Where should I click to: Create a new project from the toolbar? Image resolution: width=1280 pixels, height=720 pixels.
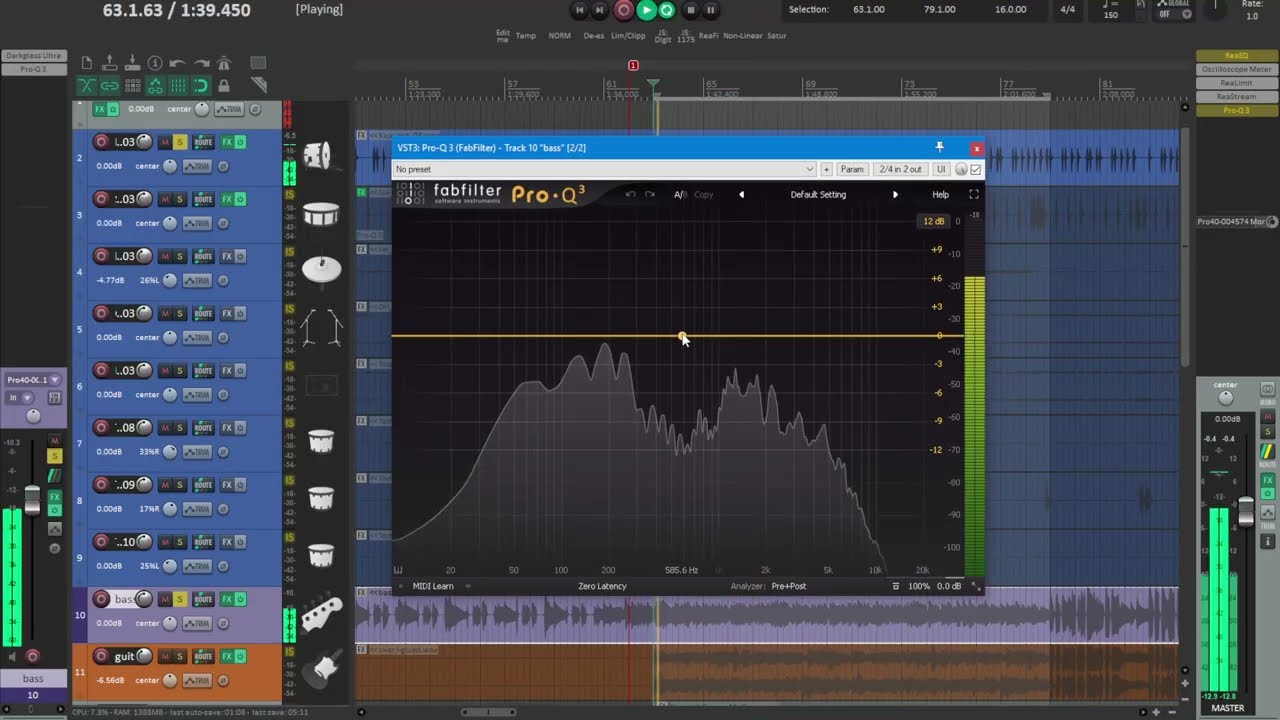tap(87, 63)
